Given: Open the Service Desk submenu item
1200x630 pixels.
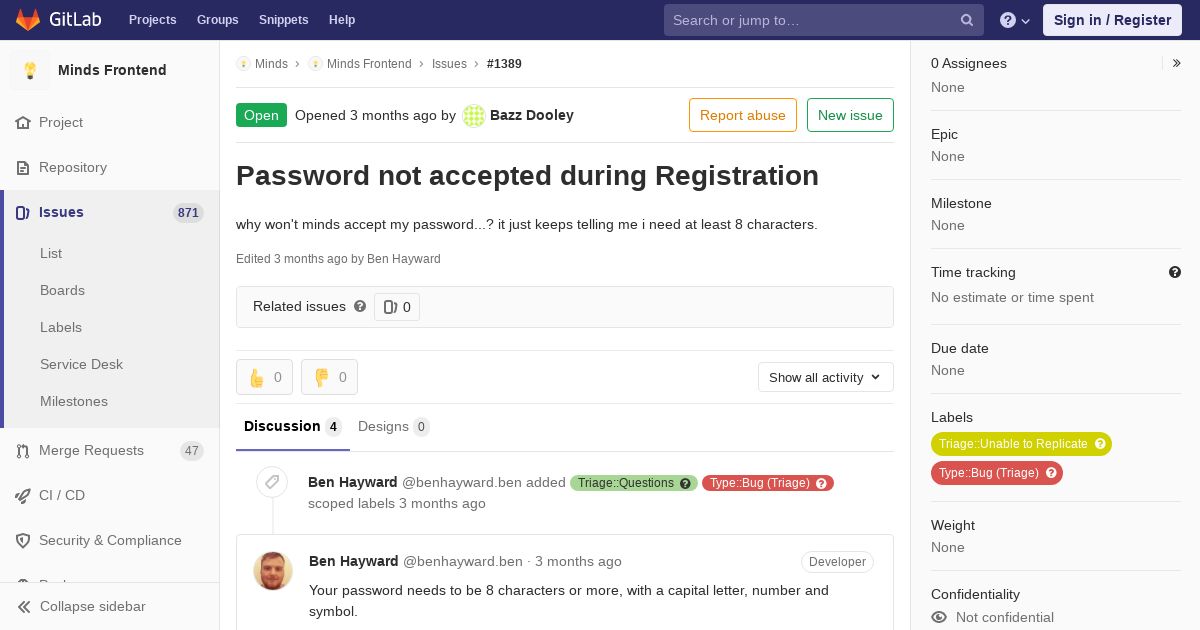Looking at the screenshot, I should point(81,364).
